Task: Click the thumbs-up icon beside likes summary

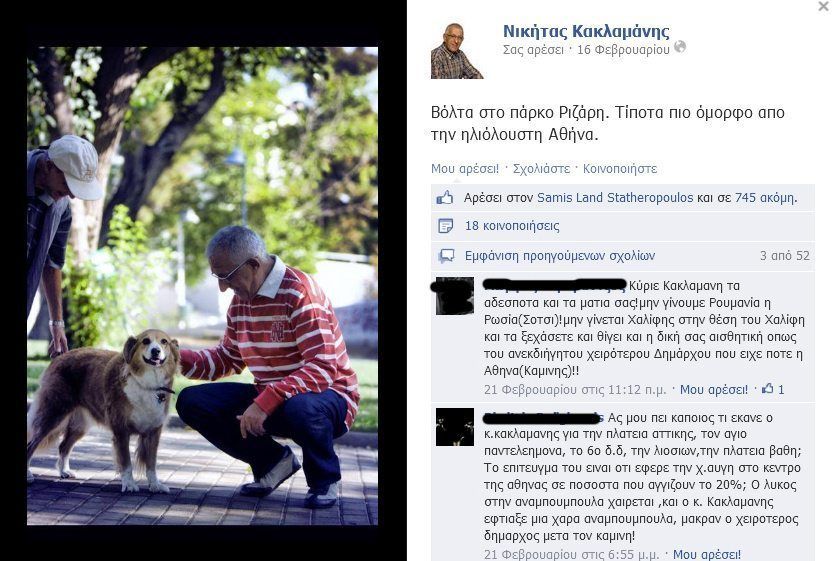Action: tap(445, 198)
